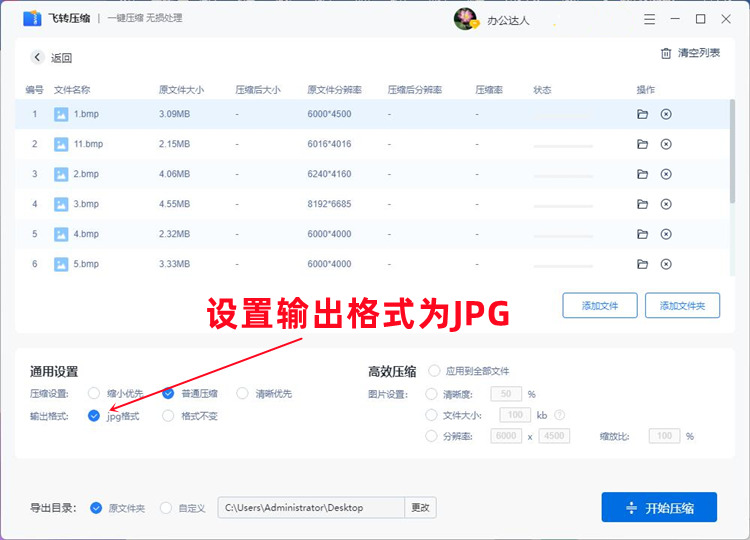Go back using the 返回 arrow
Image resolution: width=750 pixels, height=540 pixels.
coord(37,57)
